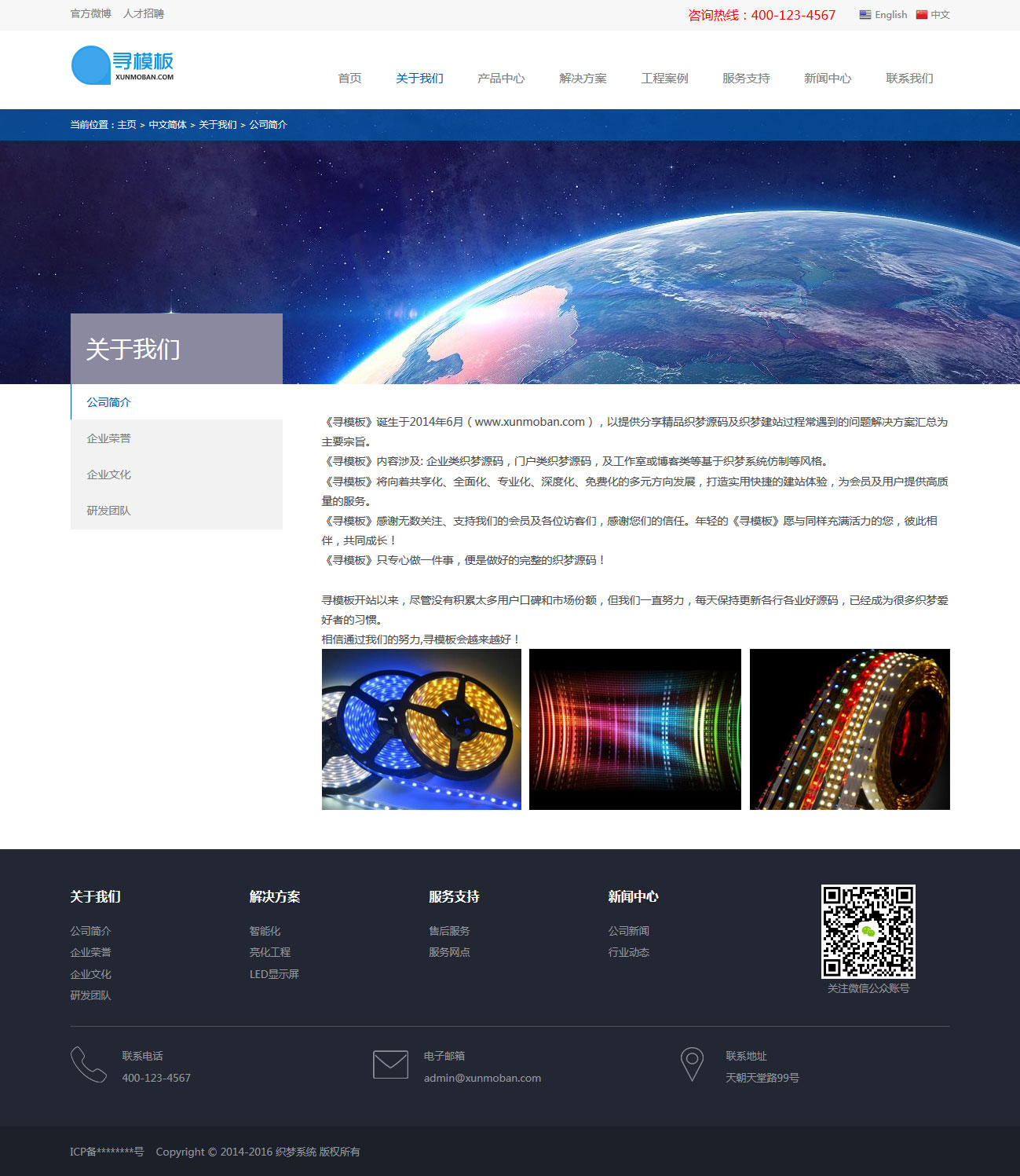
Task: Open the LED显示屏 footer link
Action: coord(274,974)
